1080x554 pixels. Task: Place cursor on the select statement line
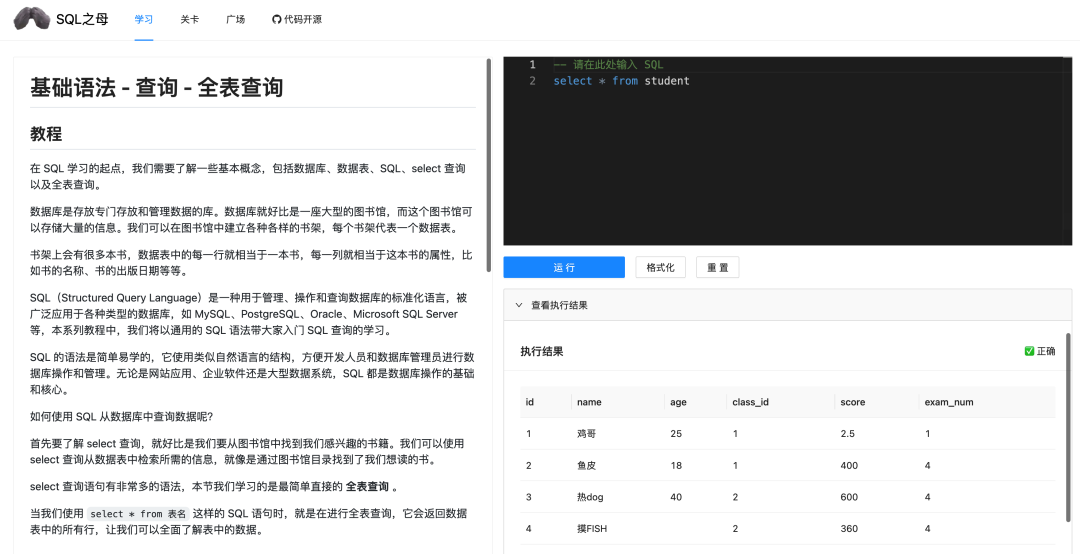621,81
